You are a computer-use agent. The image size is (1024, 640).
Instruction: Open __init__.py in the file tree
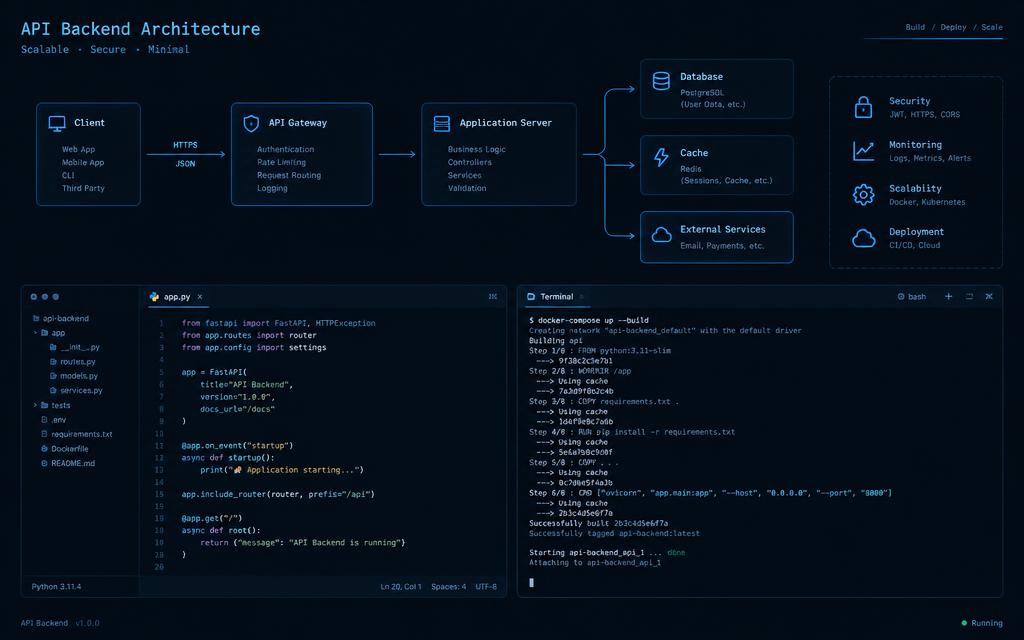point(80,347)
